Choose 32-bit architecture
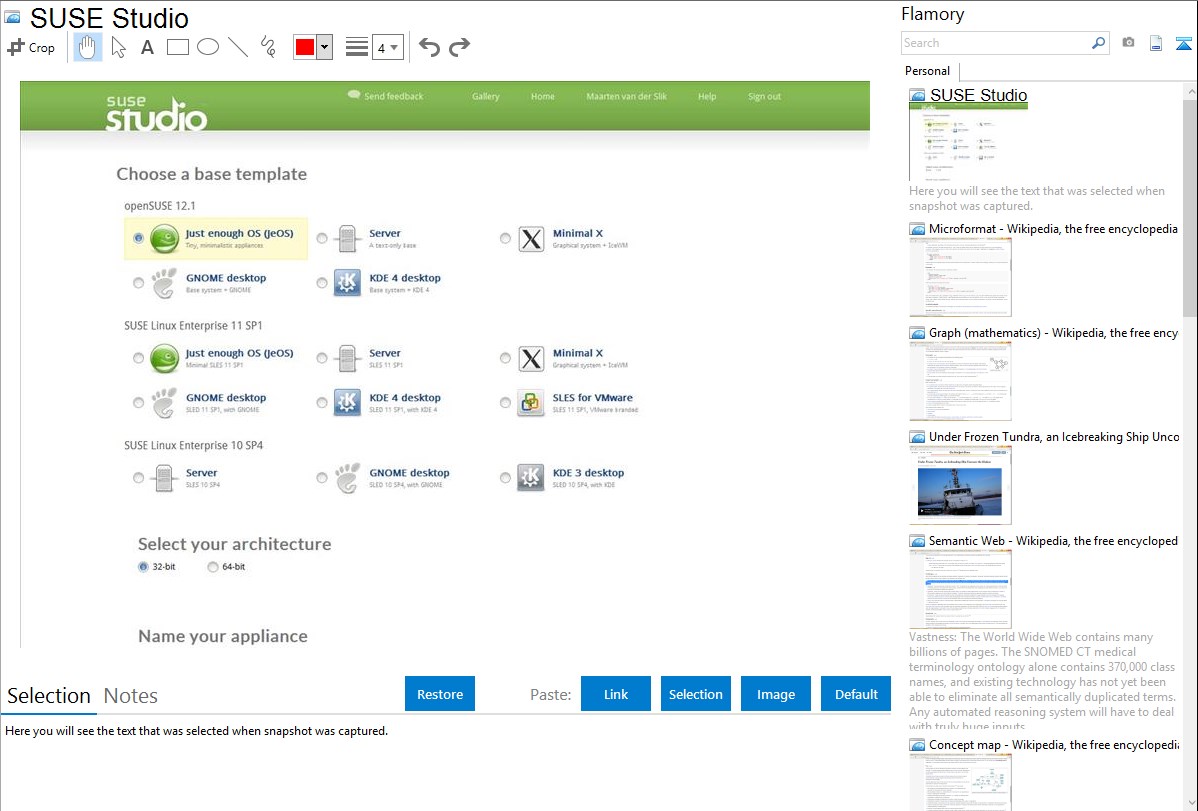1198x811 pixels. point(143,567)
